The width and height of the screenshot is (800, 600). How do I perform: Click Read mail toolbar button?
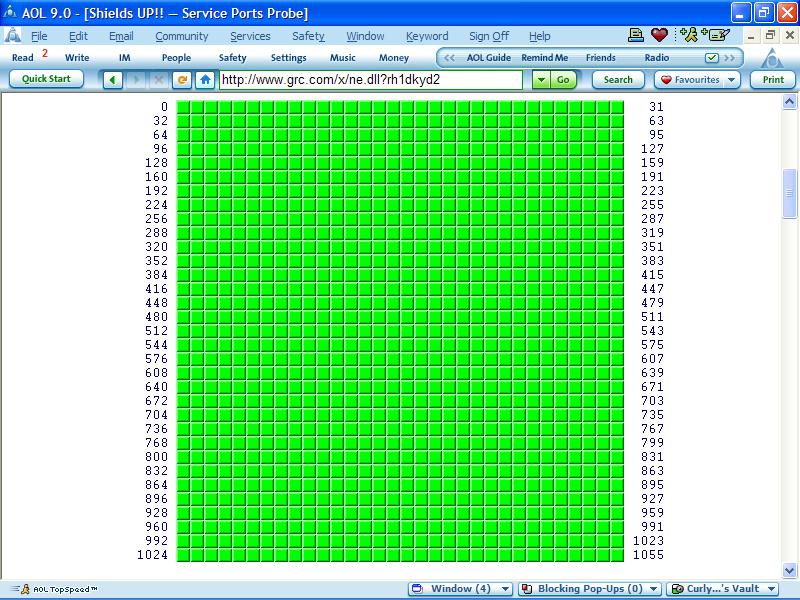click(x=22, y=58)
